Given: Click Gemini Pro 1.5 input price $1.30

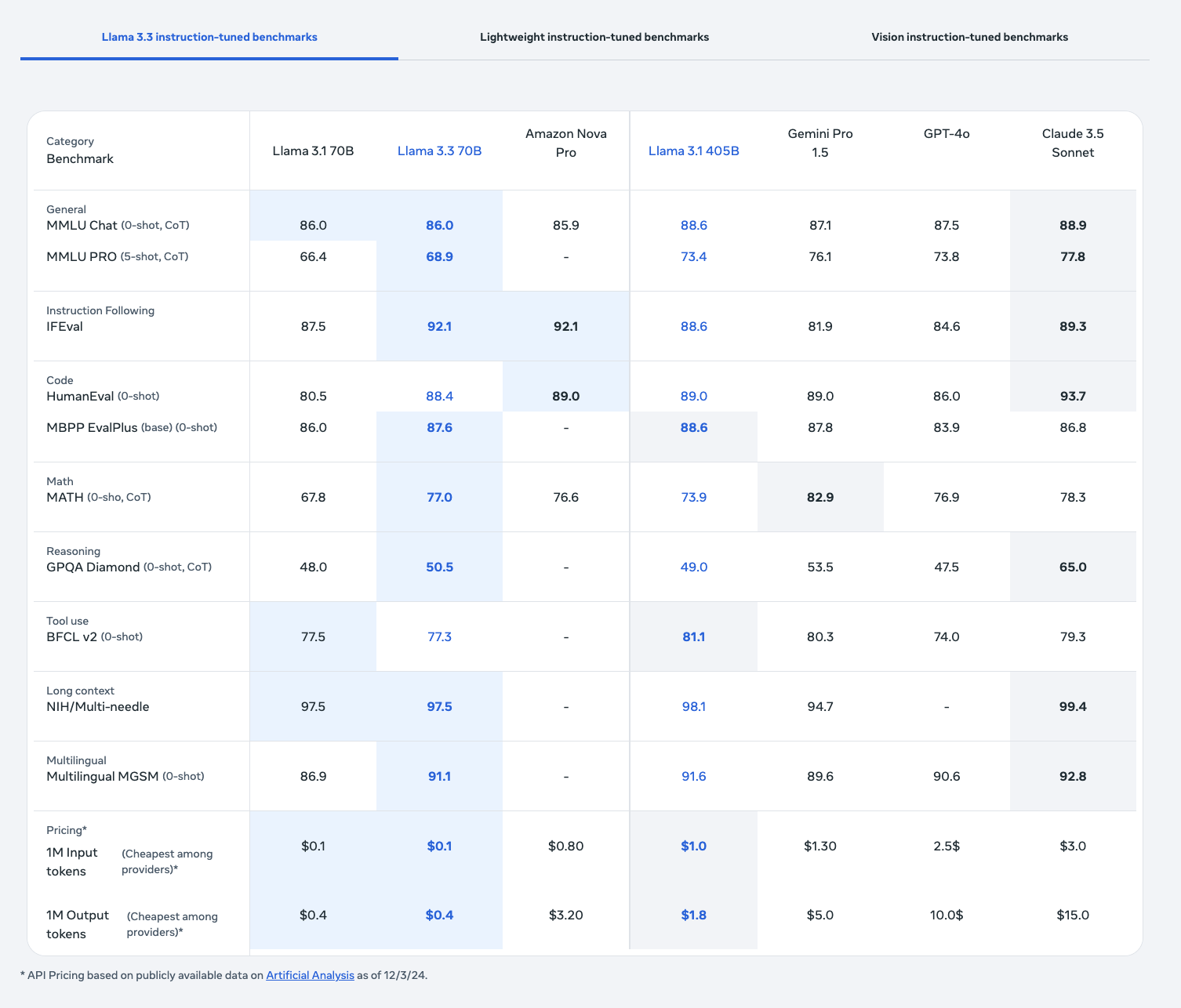Looking at the screenshot, I should [x=819, y=846].
